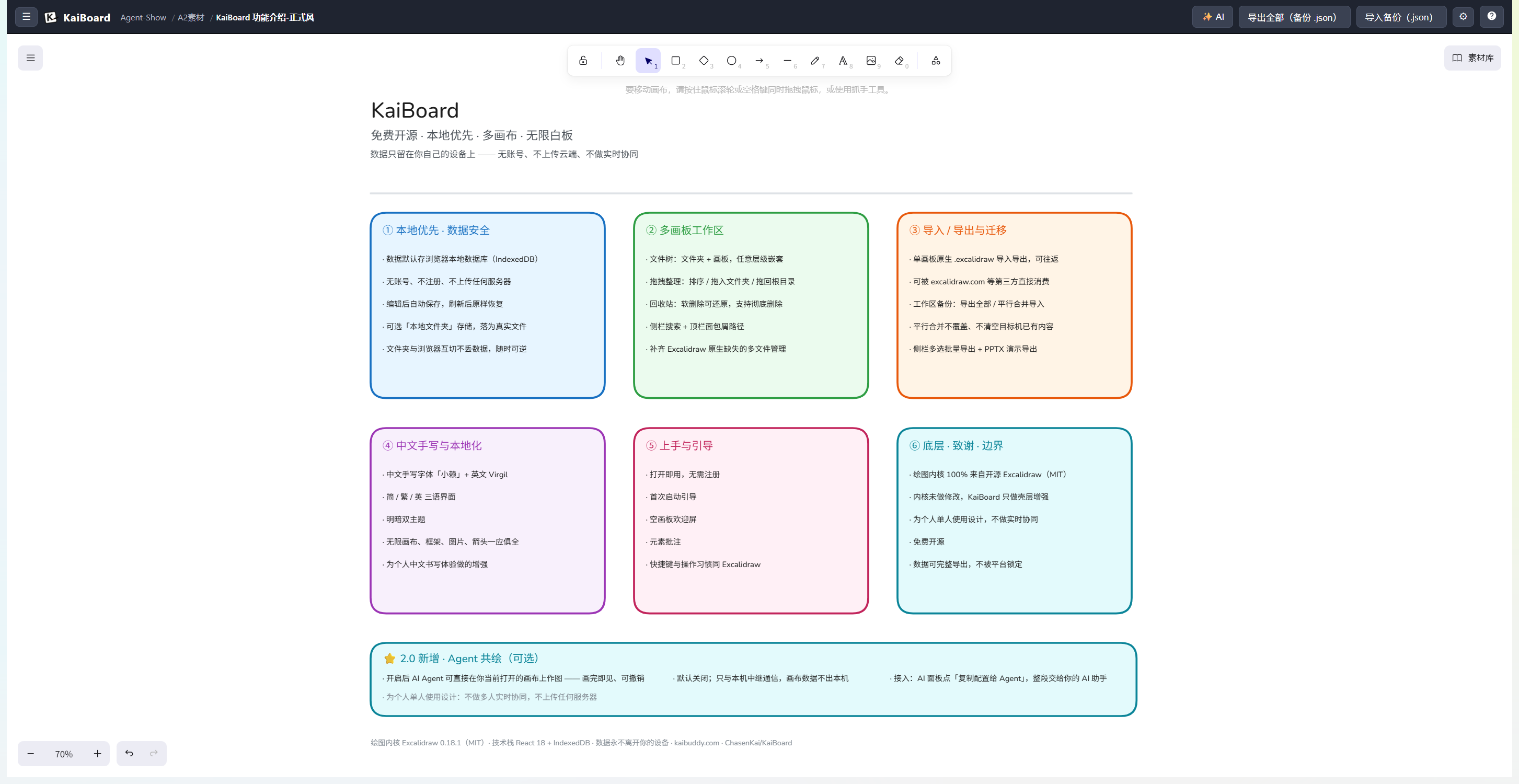This screenshot has height=784, width=1519.
Task: Click the line 侧栏搜索 + 顶栏面包屑路径
Action: coord(695,327)
